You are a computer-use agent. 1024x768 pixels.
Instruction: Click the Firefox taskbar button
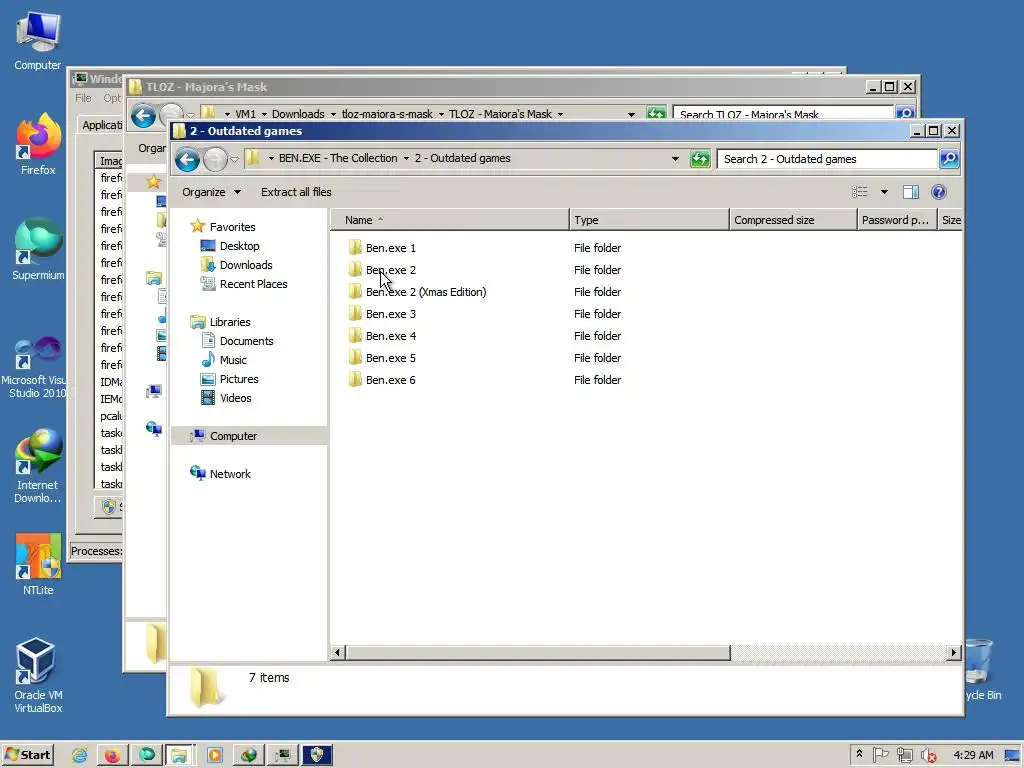[x=112, y=755]
